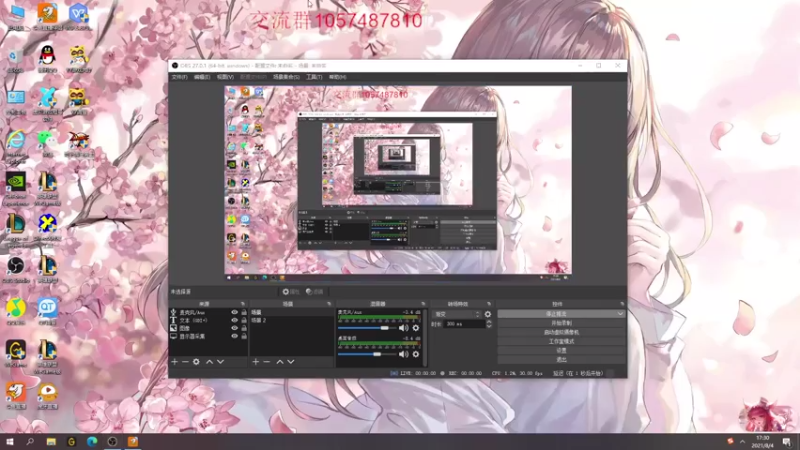800x450 pixels.
Task: Mute the 麦克风/Aux audio channel
Action: 404,328
